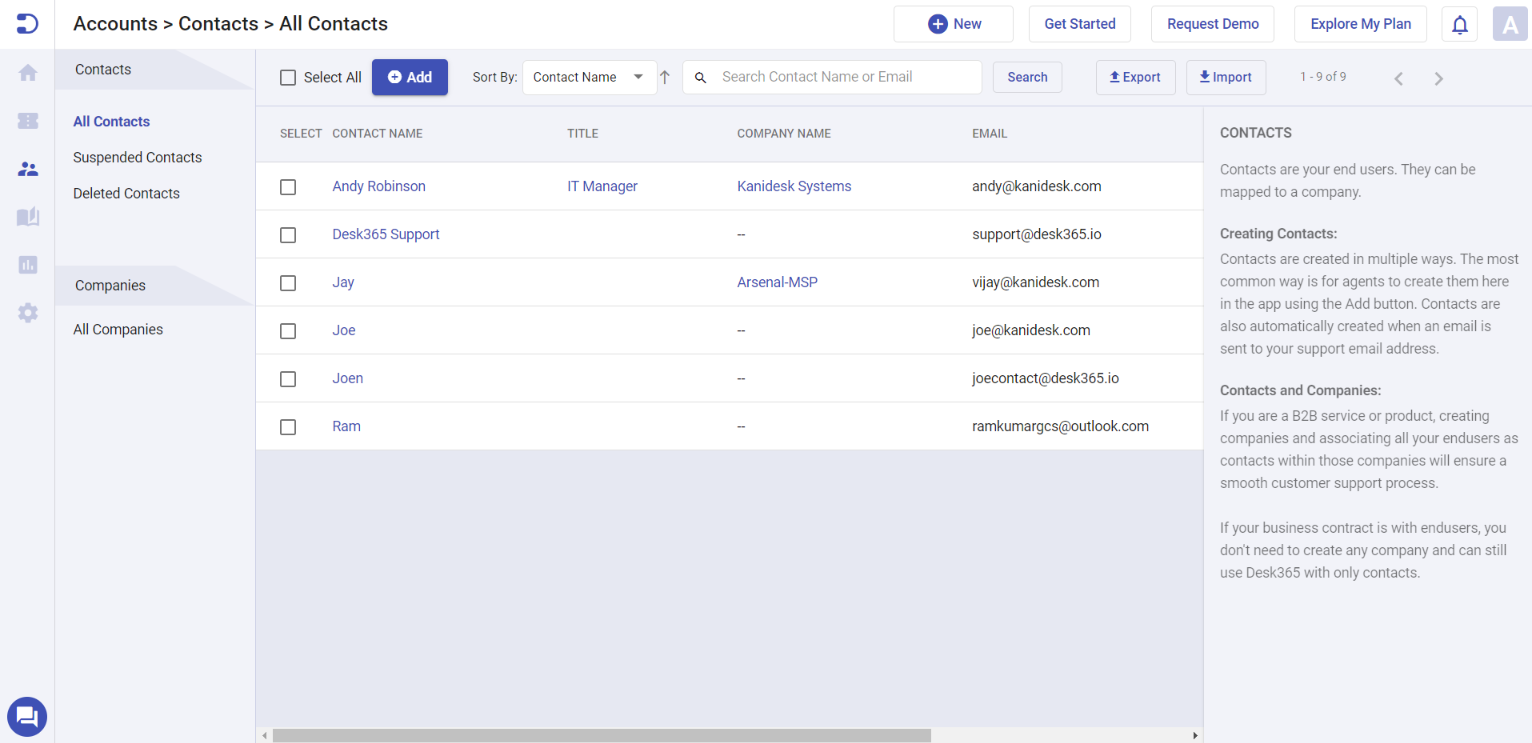This screenshot has width=1532, height=743.
Task: Select the Tickets icon in the left navigation
Action: tap(27, 120)
